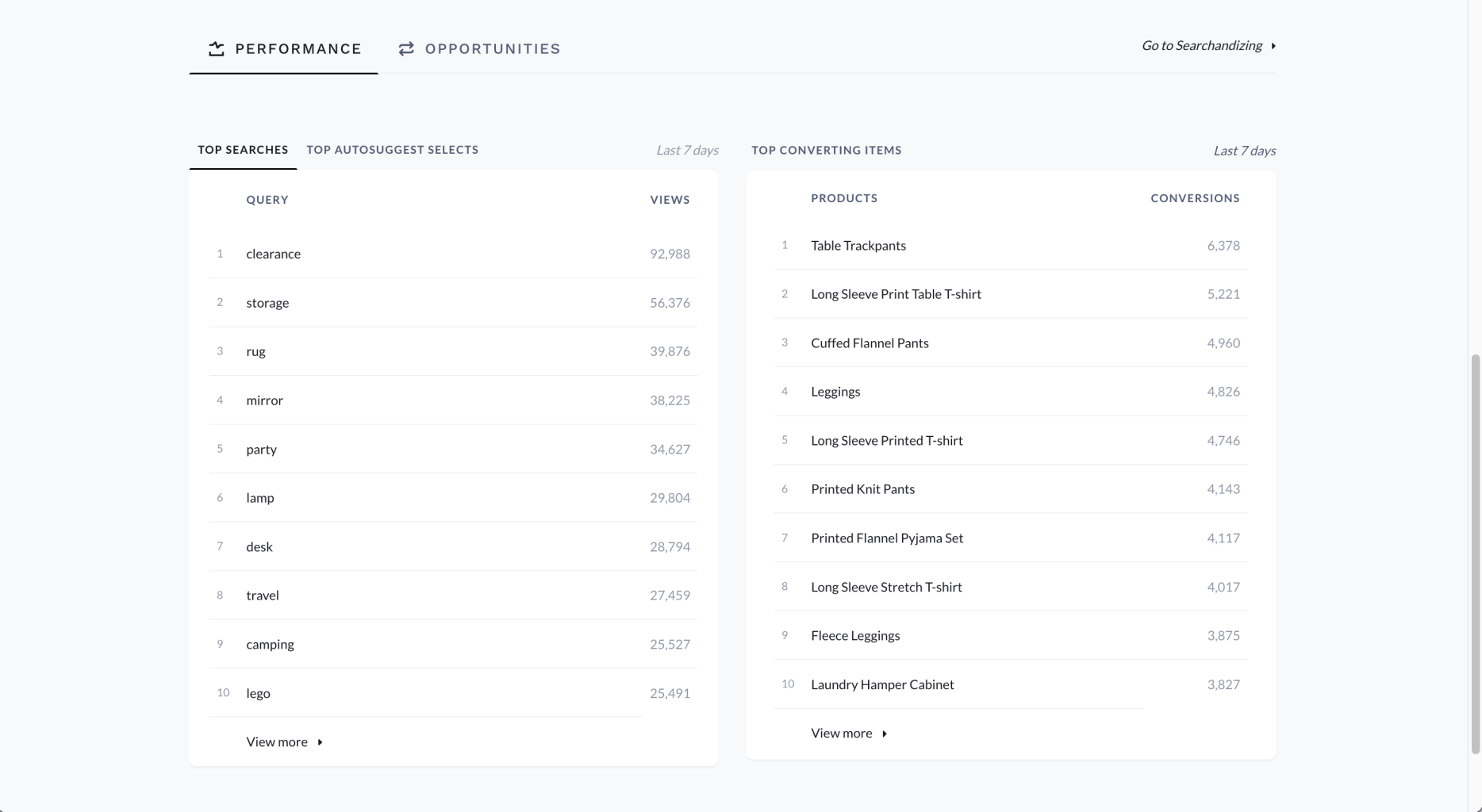Select Printed Flannel Pyjama Set
The image size is (1482, 812).
(x=887, y=538)
